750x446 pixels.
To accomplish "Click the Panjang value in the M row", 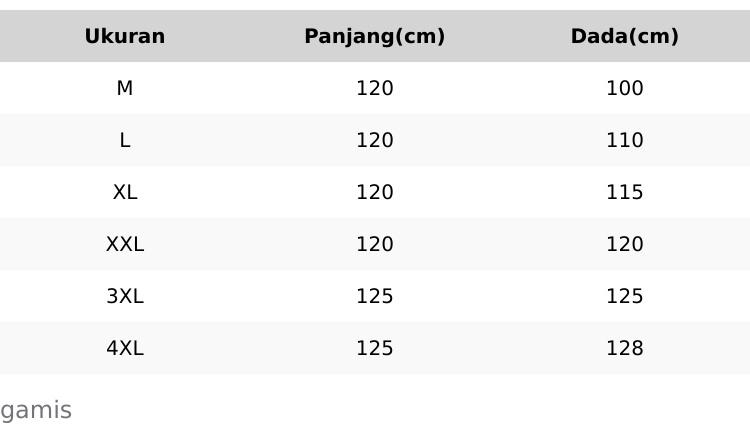I will point(375,89).
